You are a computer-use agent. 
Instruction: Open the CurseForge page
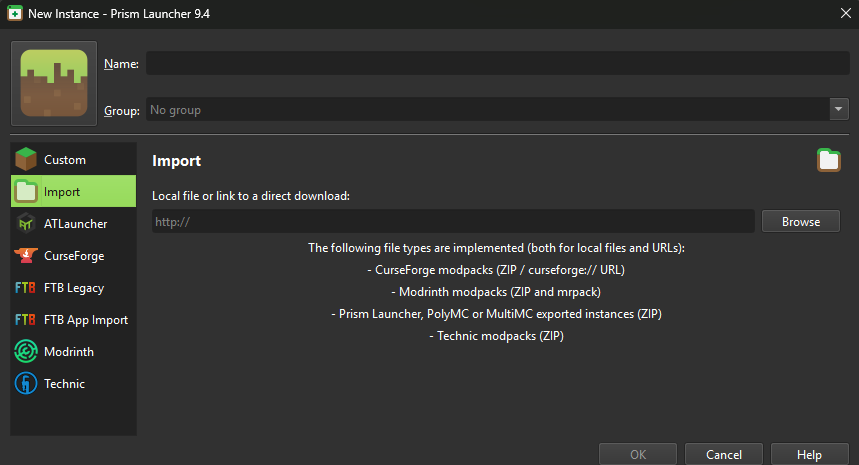(x=73, y=255)
